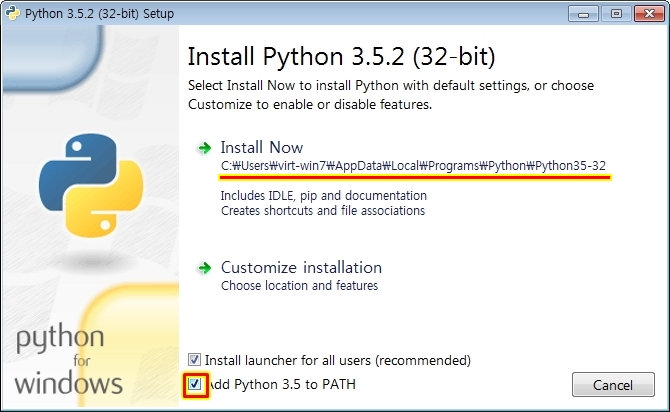The width and height of the screenshot is (670, 412).
Task: Click "Includes IDLE, pip and documentation" description
Action: [323, 196]
